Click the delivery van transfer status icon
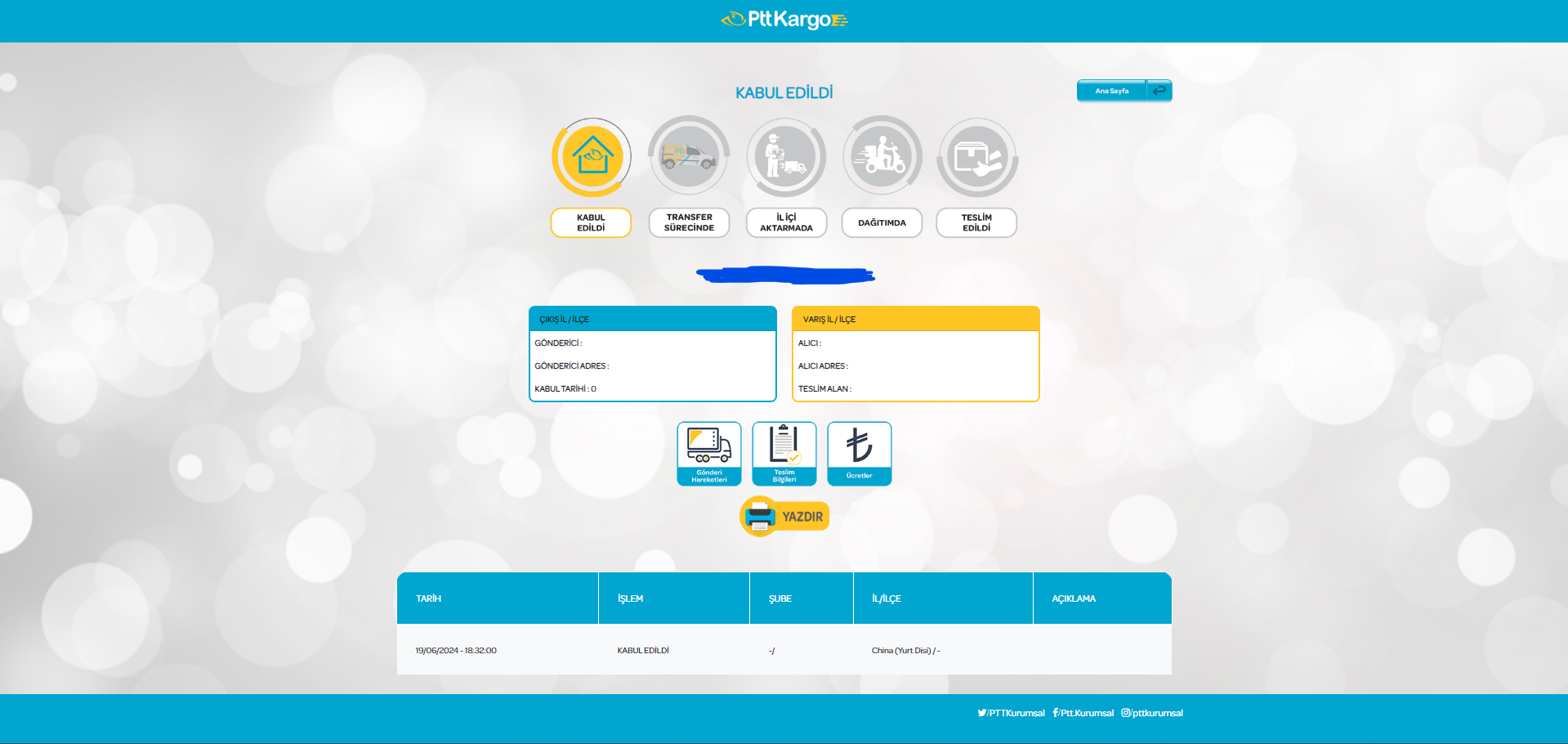The height and width of the screenshot is (744, 1568). [x=689, y=156]
